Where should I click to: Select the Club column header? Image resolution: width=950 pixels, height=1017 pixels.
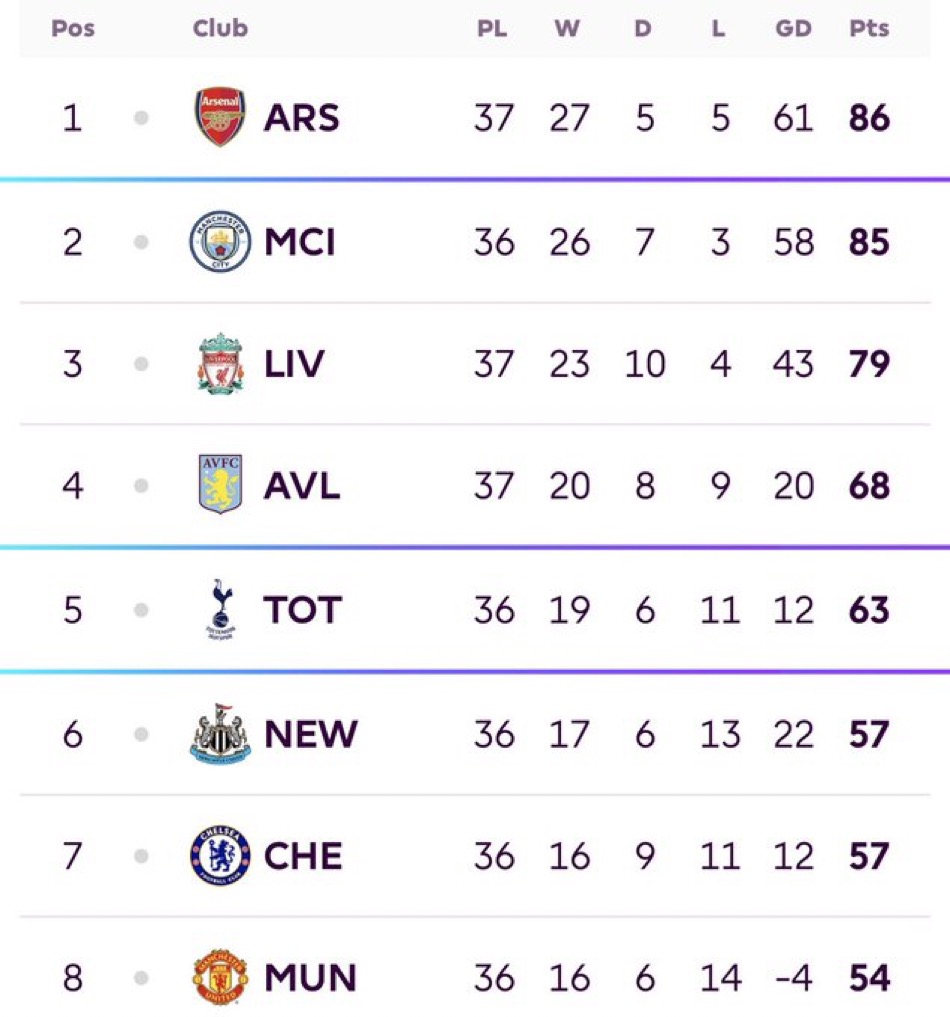coord(220,28)
